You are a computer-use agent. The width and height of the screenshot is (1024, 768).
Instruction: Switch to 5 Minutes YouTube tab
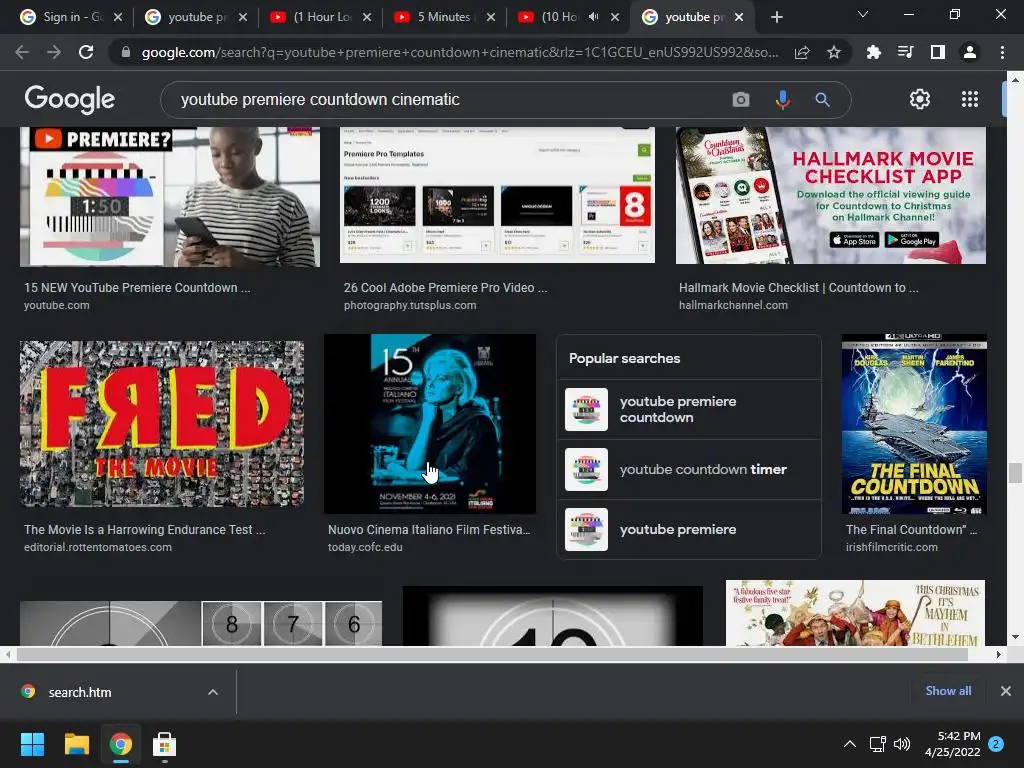click(x=444, y=17)
